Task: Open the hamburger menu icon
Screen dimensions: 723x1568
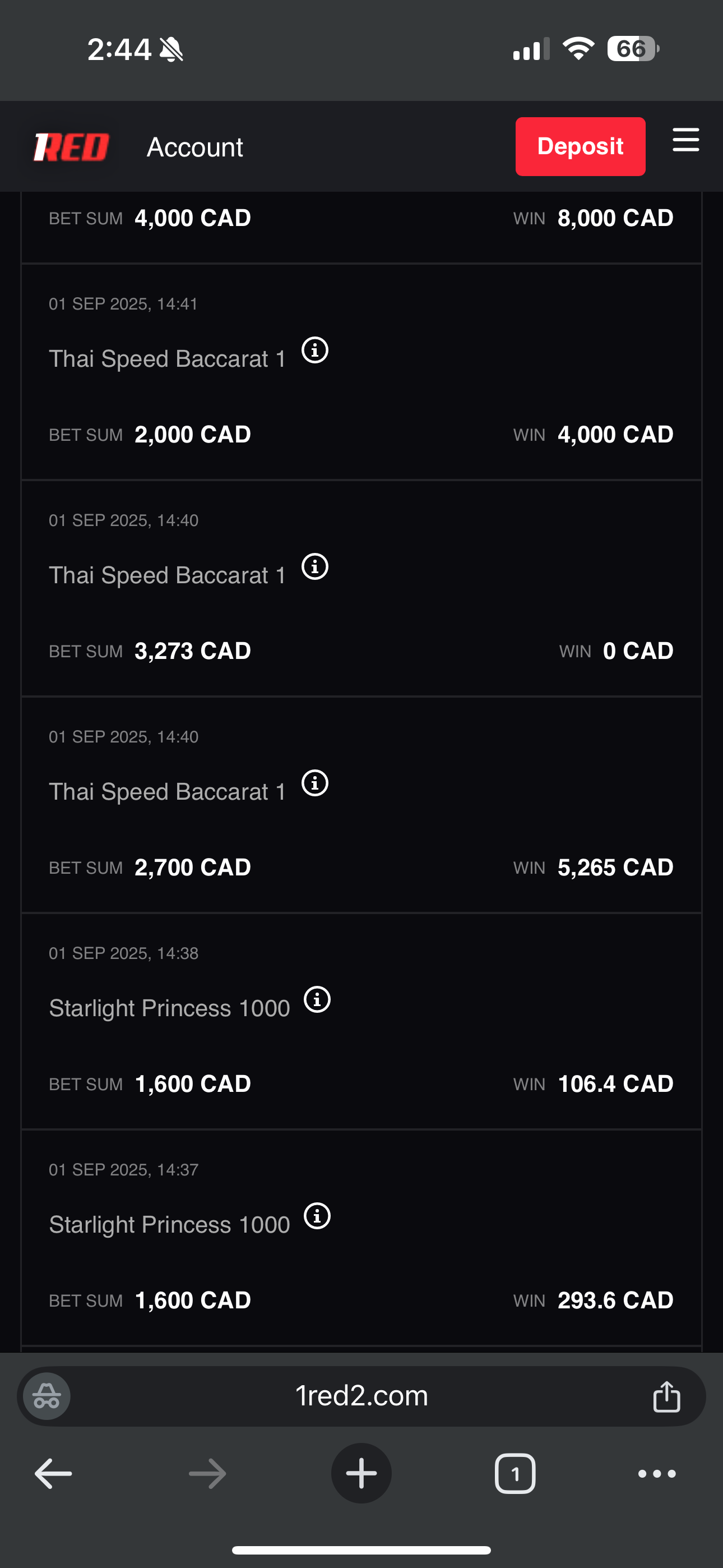Action: point(685,141)
